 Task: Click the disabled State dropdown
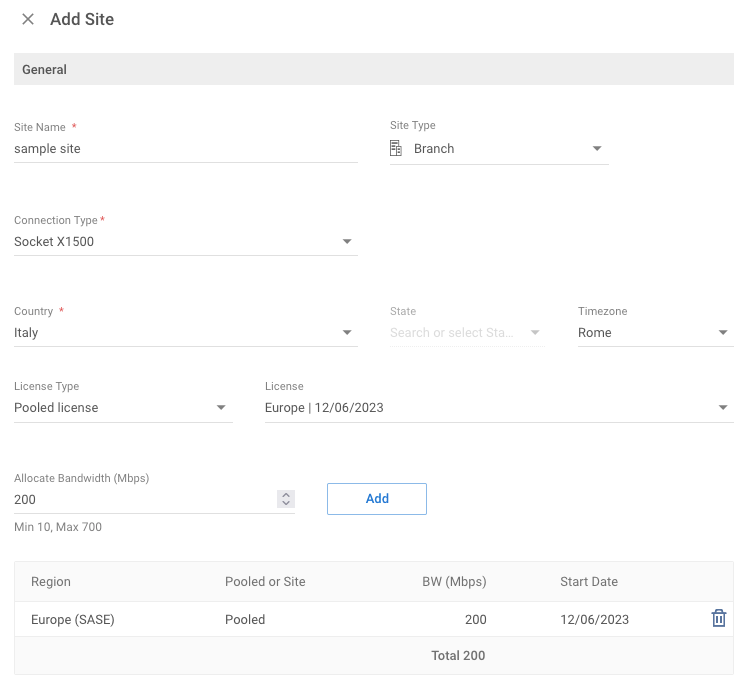click(465, 333)
